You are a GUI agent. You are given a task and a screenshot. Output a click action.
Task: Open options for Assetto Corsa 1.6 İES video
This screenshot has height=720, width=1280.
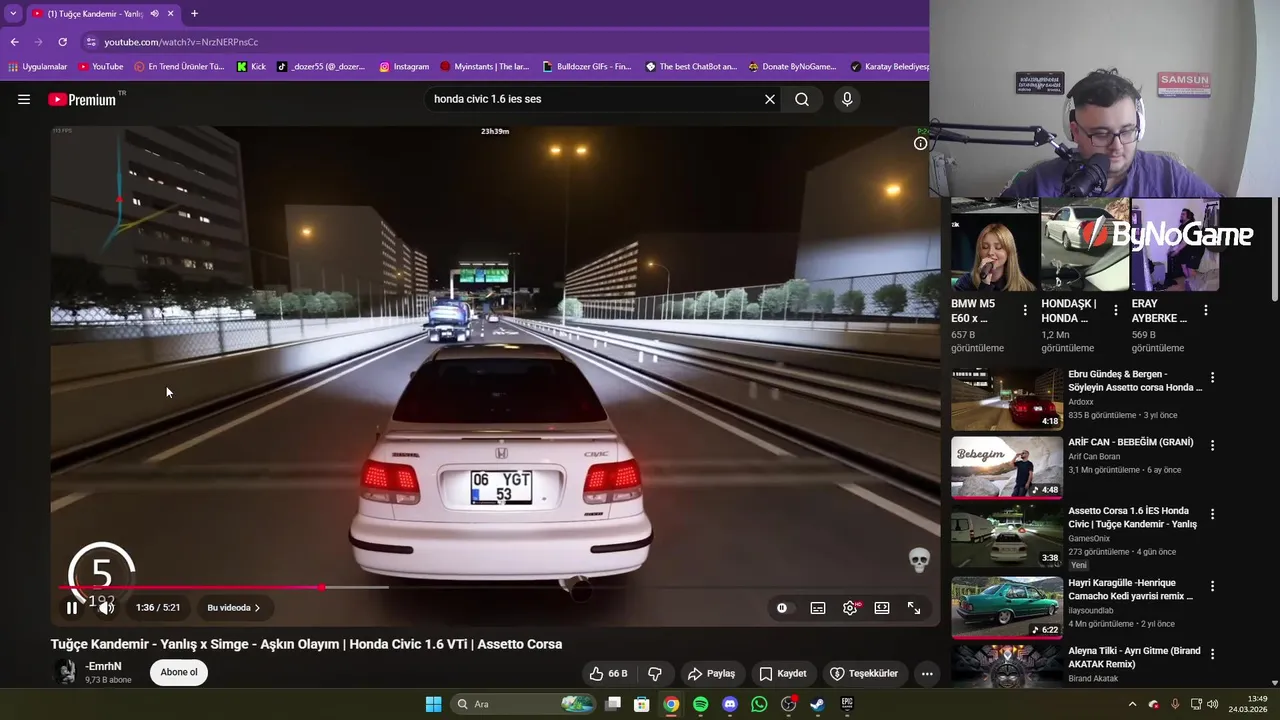(x=1212, y=514)
